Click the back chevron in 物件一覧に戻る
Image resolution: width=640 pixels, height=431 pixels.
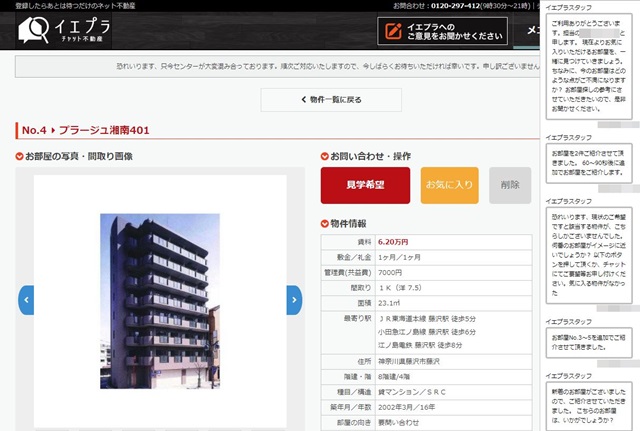click(x=304, y=100)
